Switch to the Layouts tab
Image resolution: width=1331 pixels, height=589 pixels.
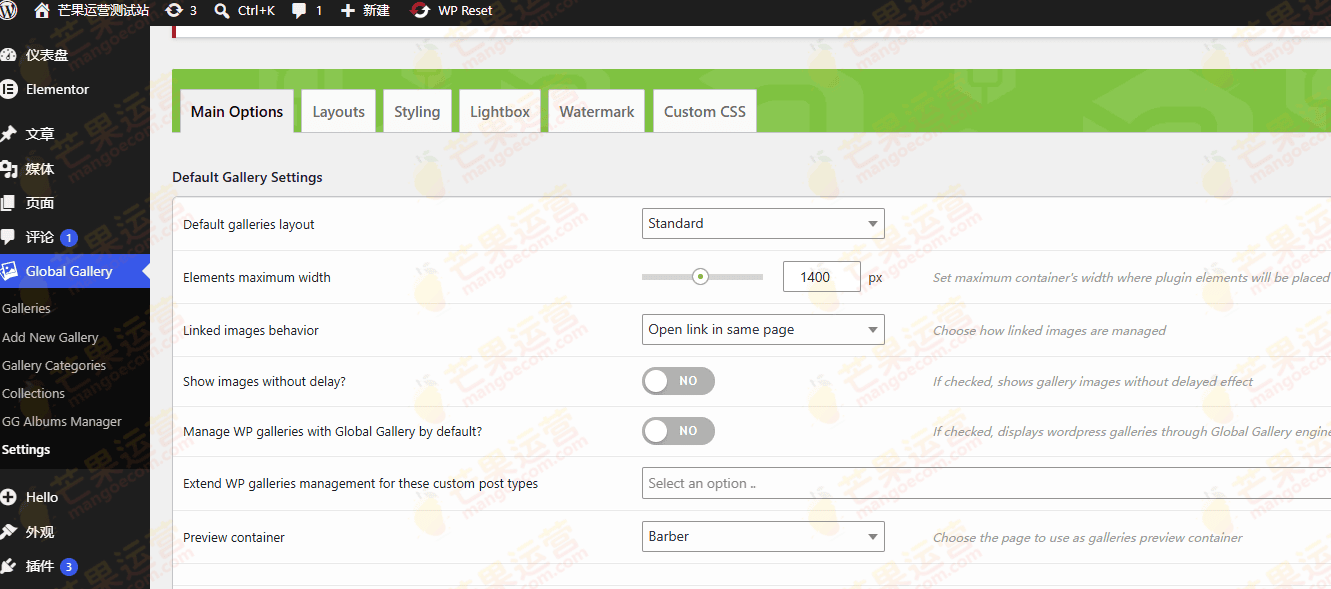[338, 111]
